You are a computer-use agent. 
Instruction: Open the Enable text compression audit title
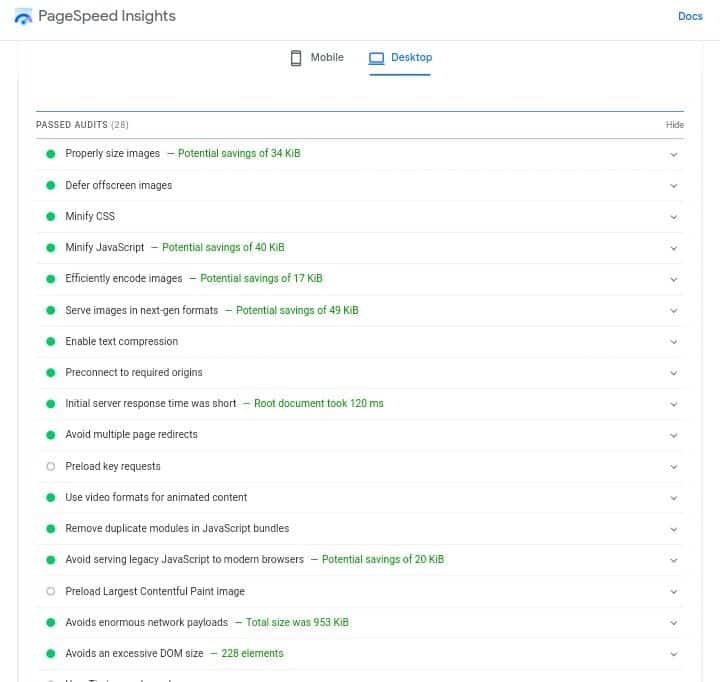tap(122, 342)
